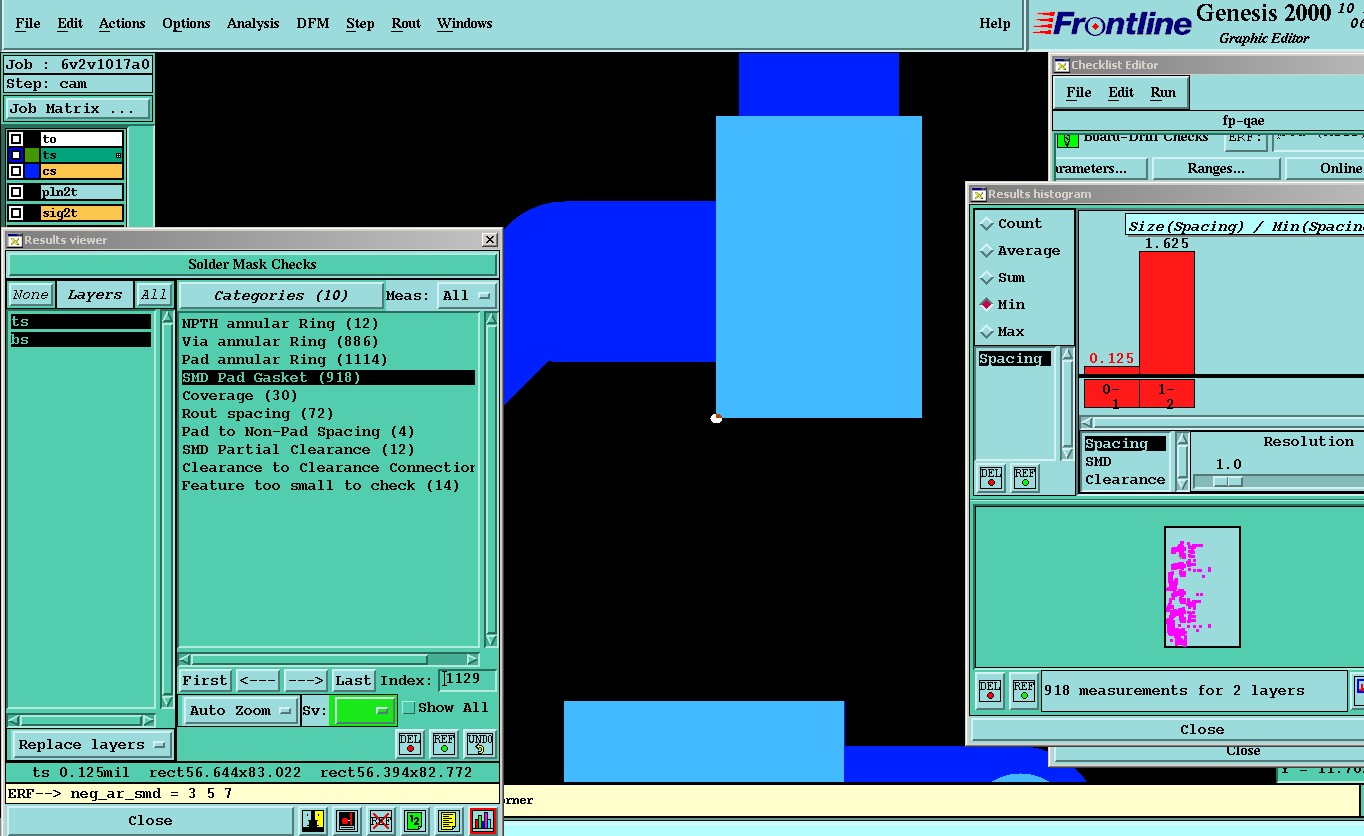This screenshot has width=1364, height=836.
Task: Click Job Matrix ... button
Action: [x=78, y=108]
